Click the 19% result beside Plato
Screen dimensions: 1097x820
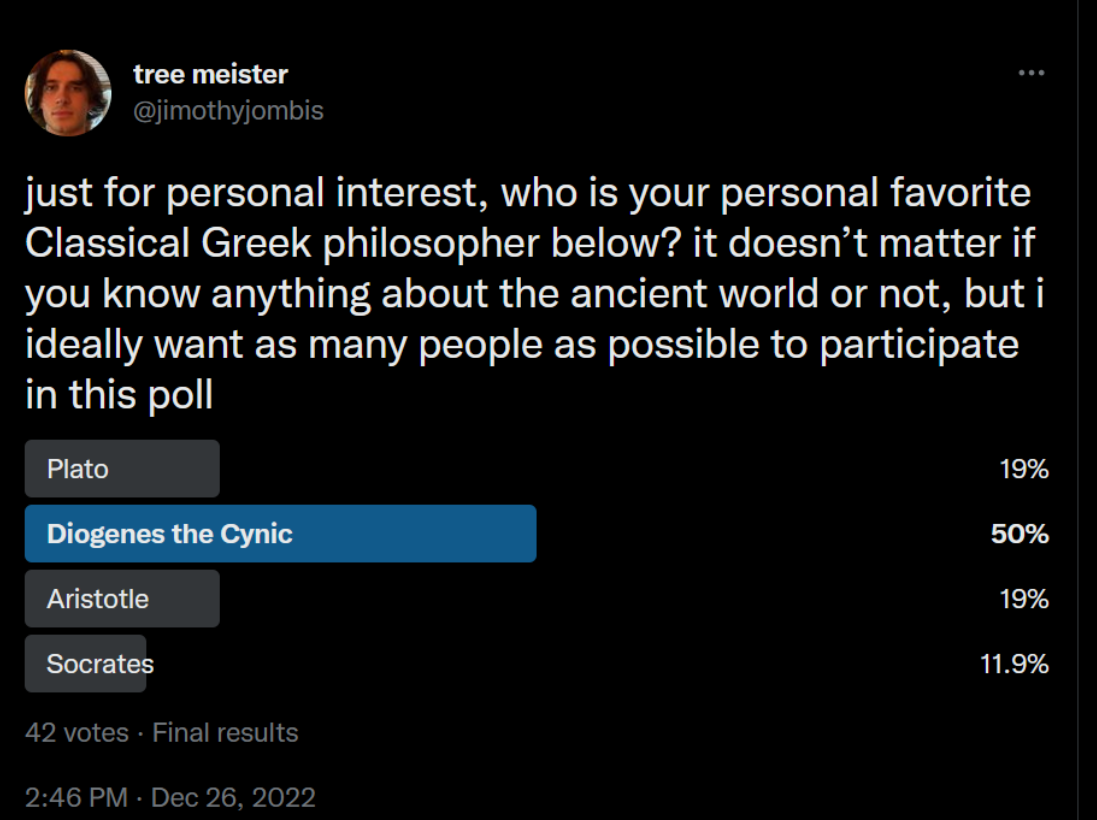pyautogui.click(x=1024, y=469)
